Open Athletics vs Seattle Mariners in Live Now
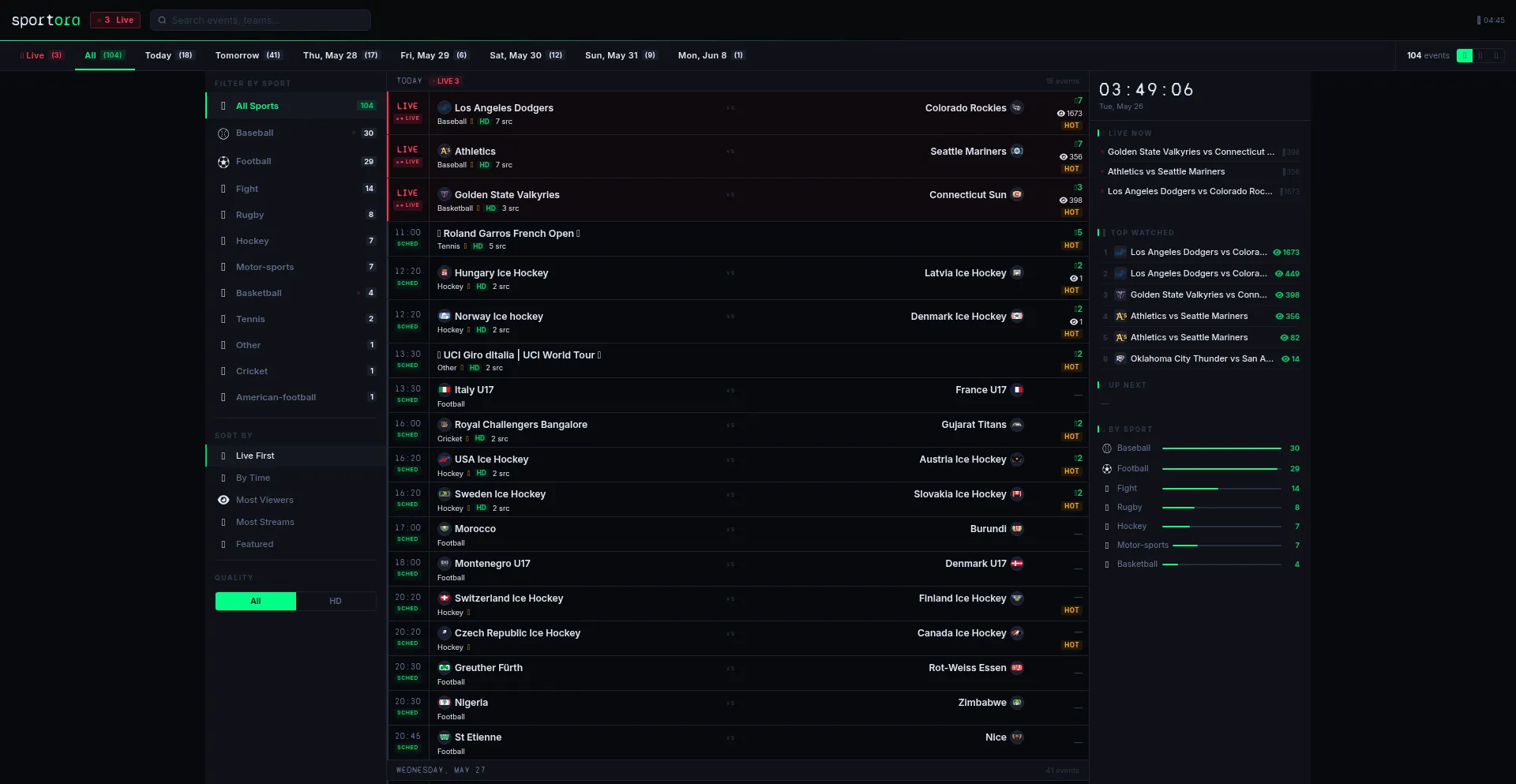 1199,171
